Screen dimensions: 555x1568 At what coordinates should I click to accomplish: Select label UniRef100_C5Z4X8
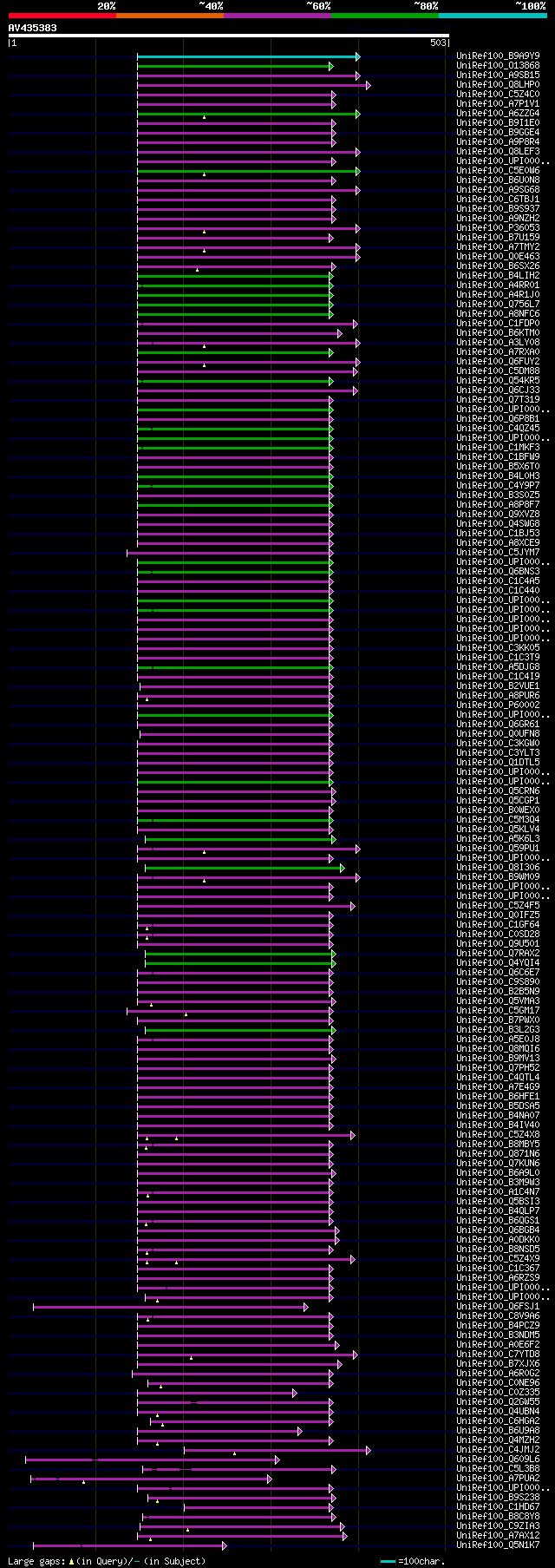(498, 1135)
